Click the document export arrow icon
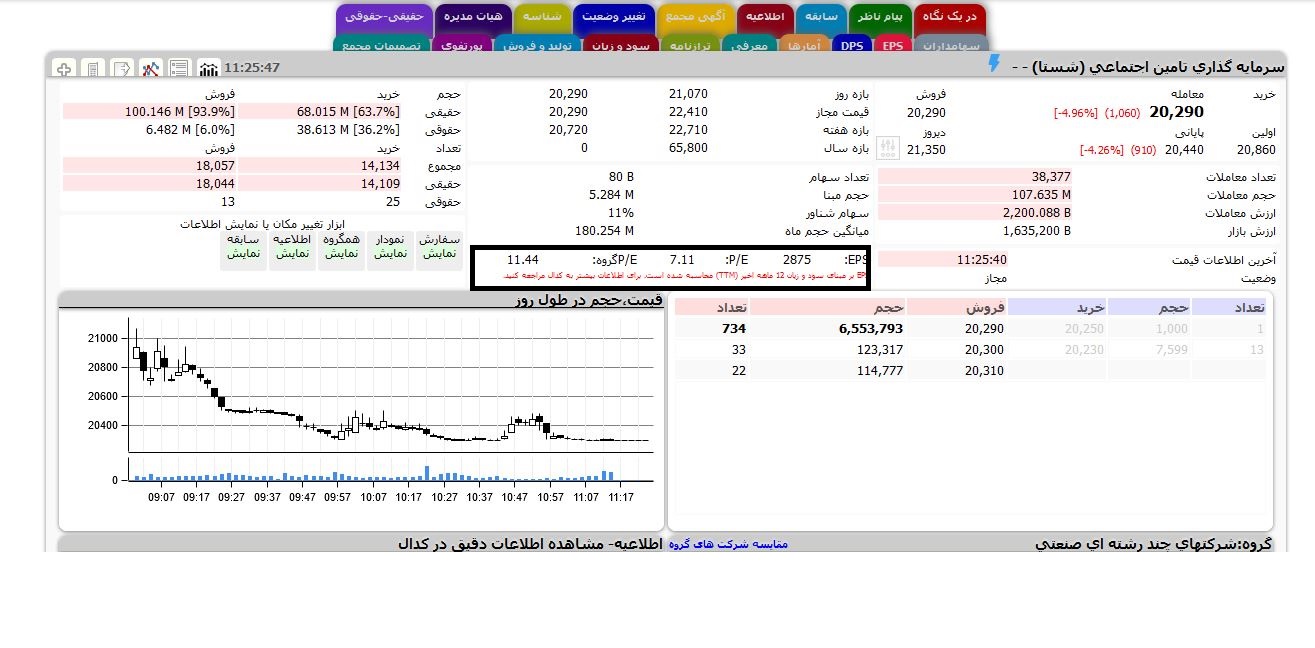1315x648 pixels. [122, 68]
